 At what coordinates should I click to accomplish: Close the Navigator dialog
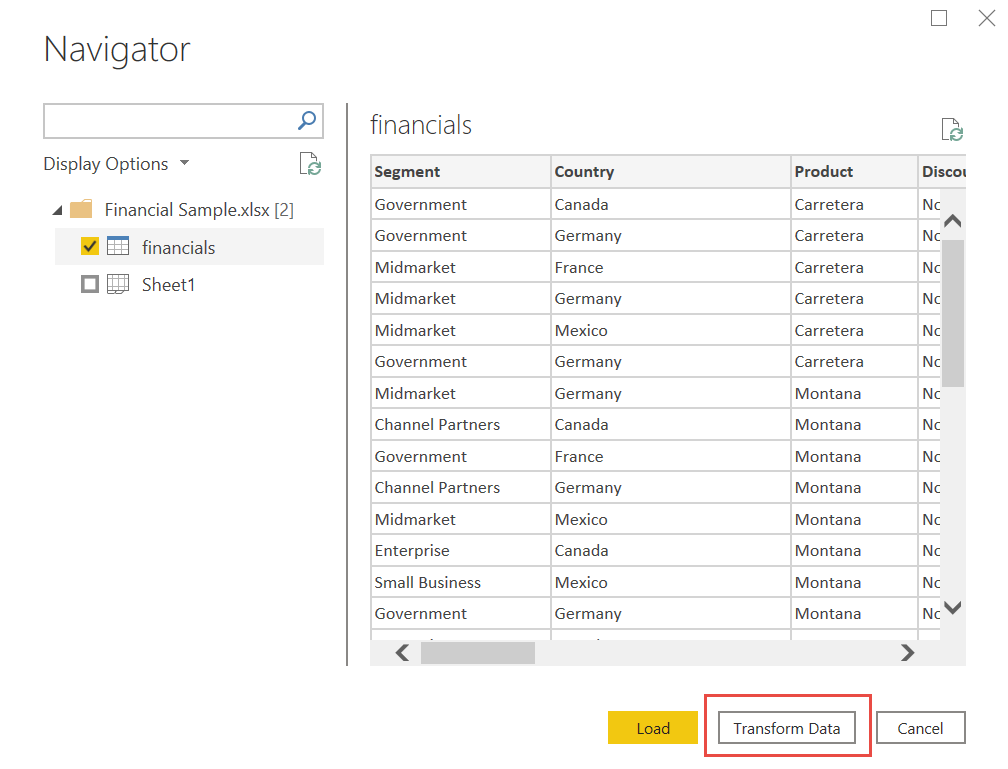pyautogui.click(x=987, y=18)
